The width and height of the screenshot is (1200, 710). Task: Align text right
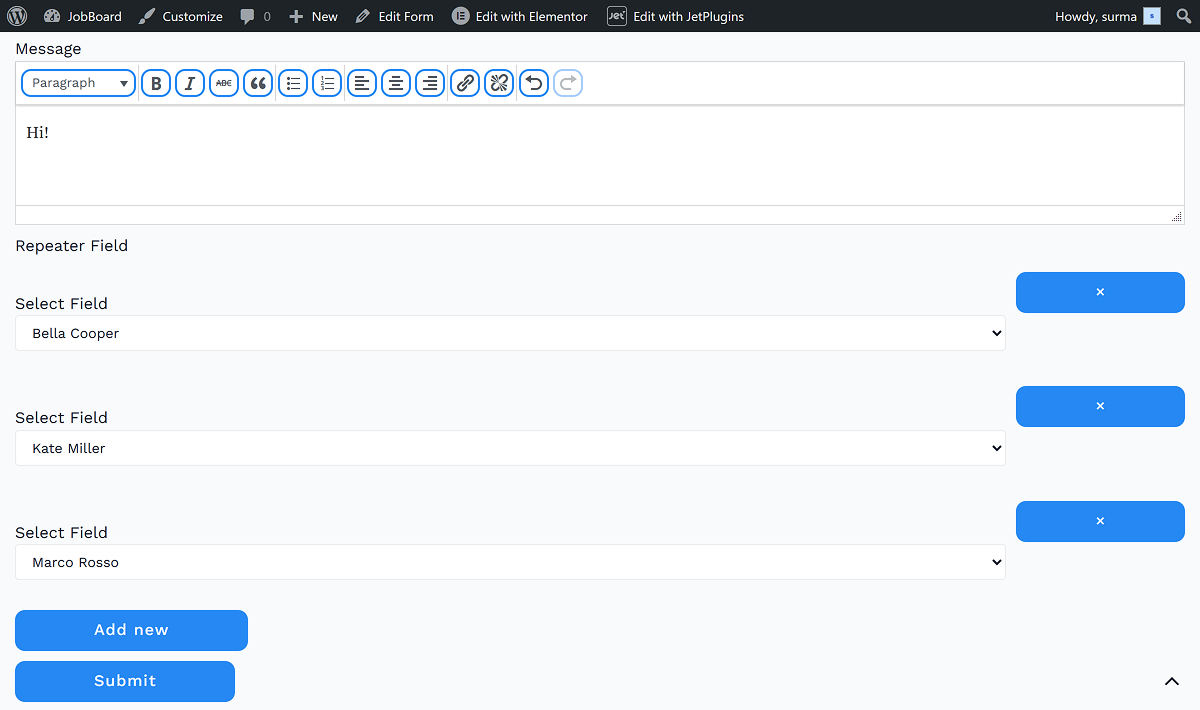[430, 83]
